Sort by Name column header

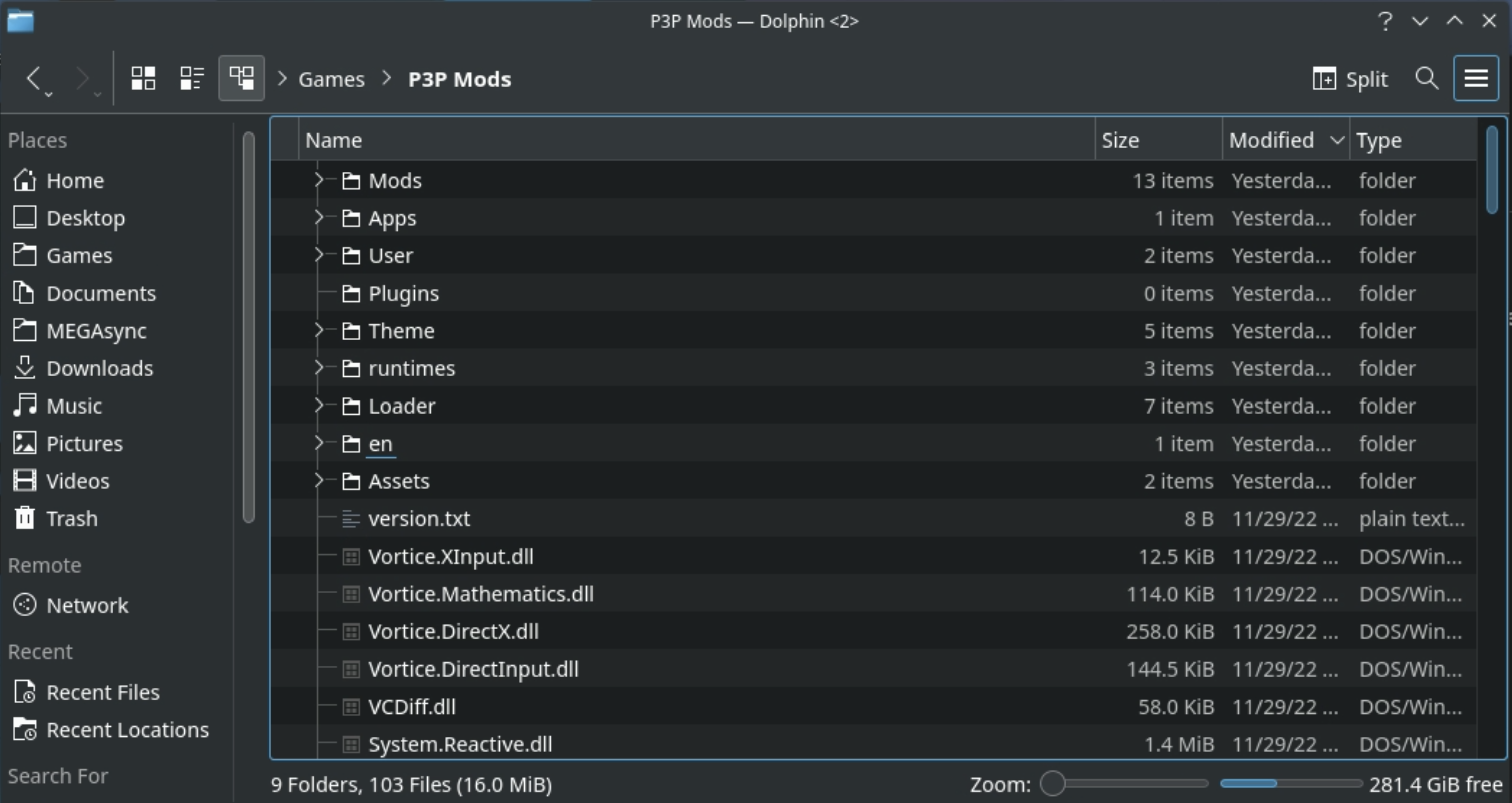697,140
